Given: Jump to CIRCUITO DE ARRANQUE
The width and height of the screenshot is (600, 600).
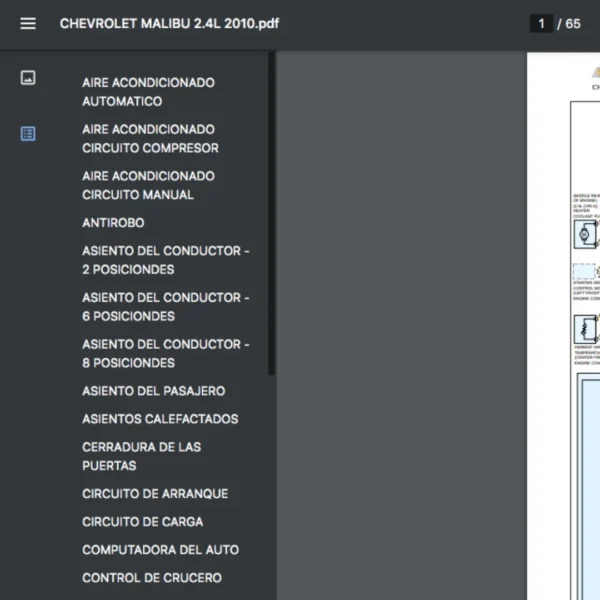Looking at the screenshot, I should (x=155, y=494).
